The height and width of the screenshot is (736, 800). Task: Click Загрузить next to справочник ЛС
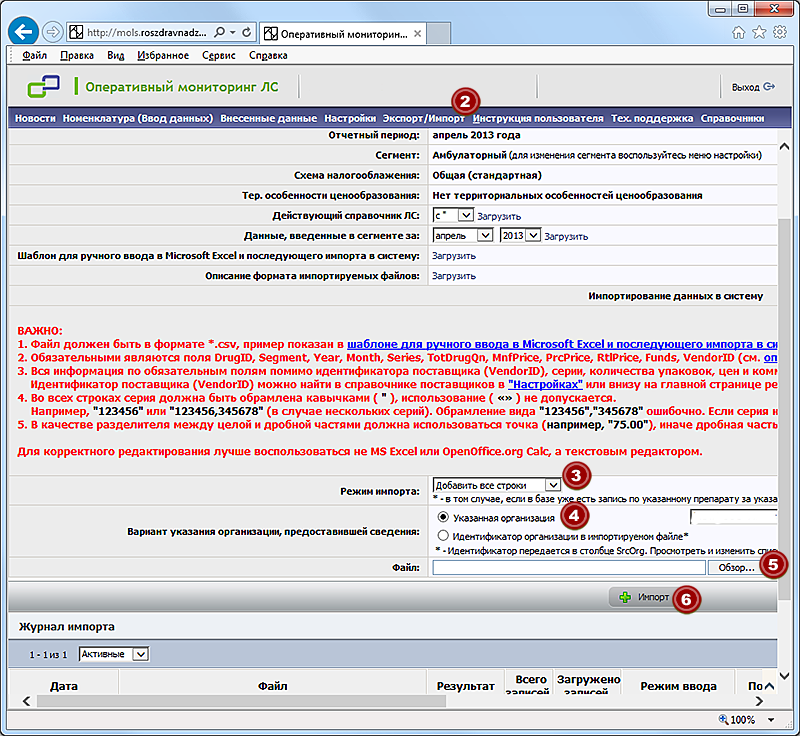499,216
